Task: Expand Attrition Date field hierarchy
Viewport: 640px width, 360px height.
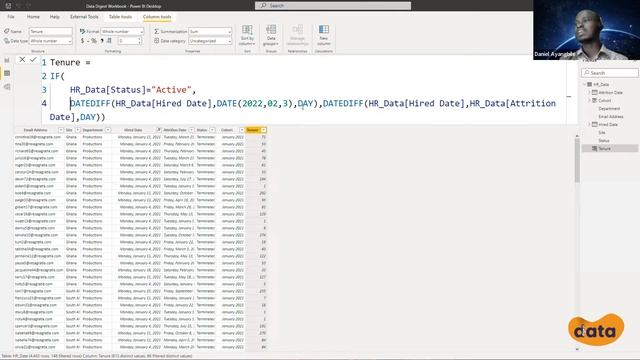Action: pyautogui.click(x=589, y=92)
